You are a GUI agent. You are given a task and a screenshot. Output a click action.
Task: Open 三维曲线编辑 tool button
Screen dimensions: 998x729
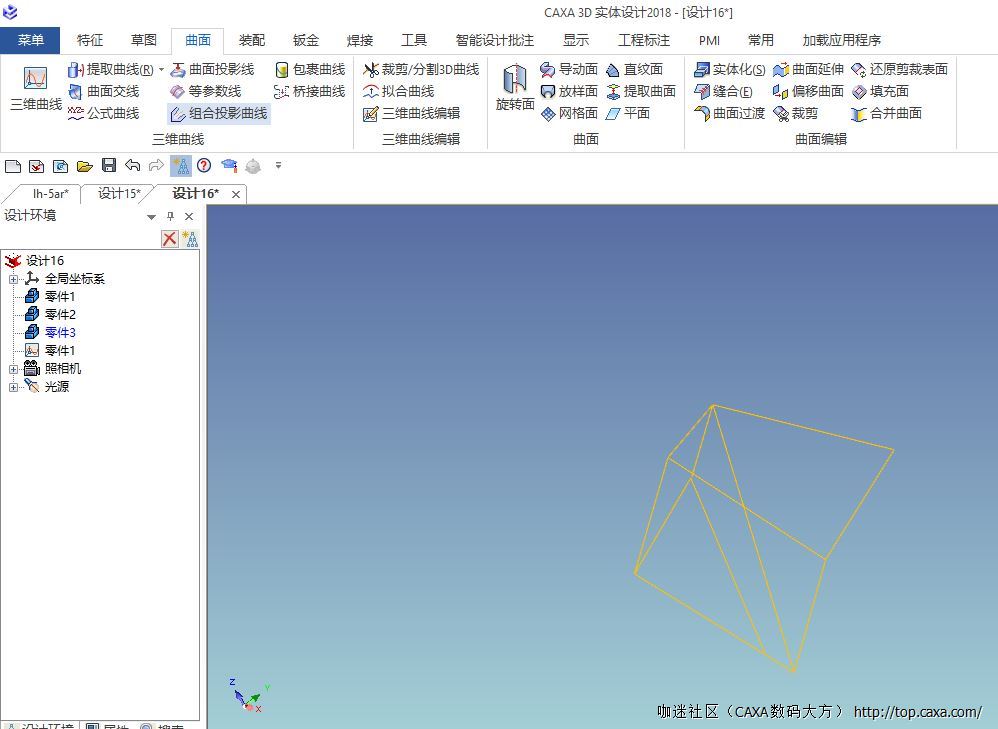pyautogui.click(x=411, y=113)
